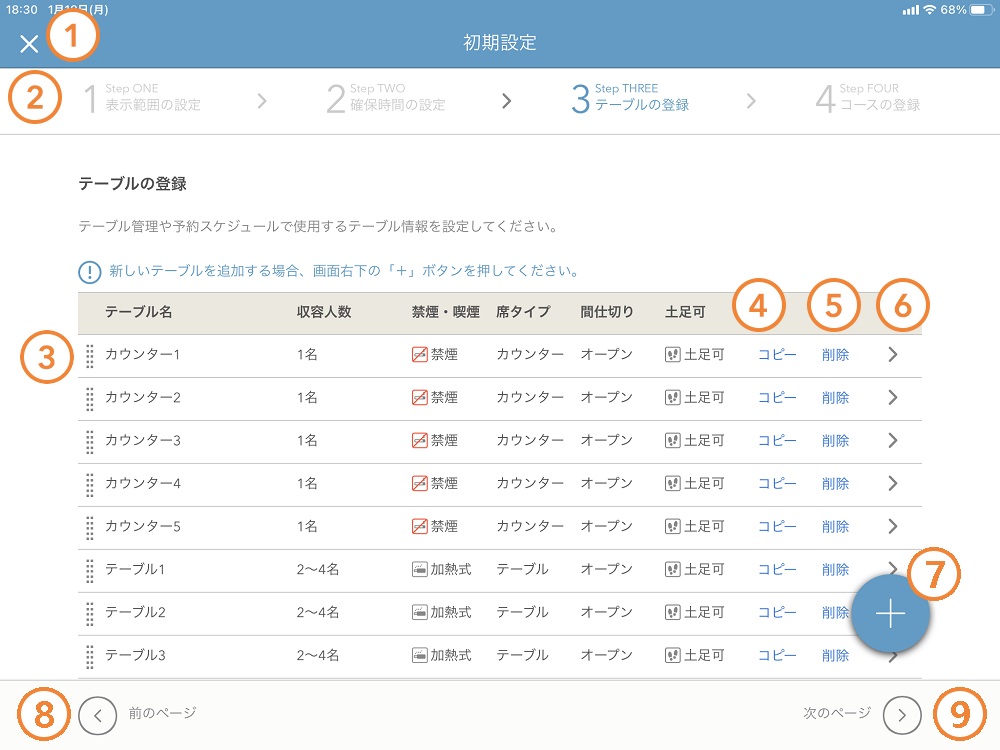1000x750 pixels.
Task: Open the detail chevron for テーブル1
Action: click(x=893, y=569)
